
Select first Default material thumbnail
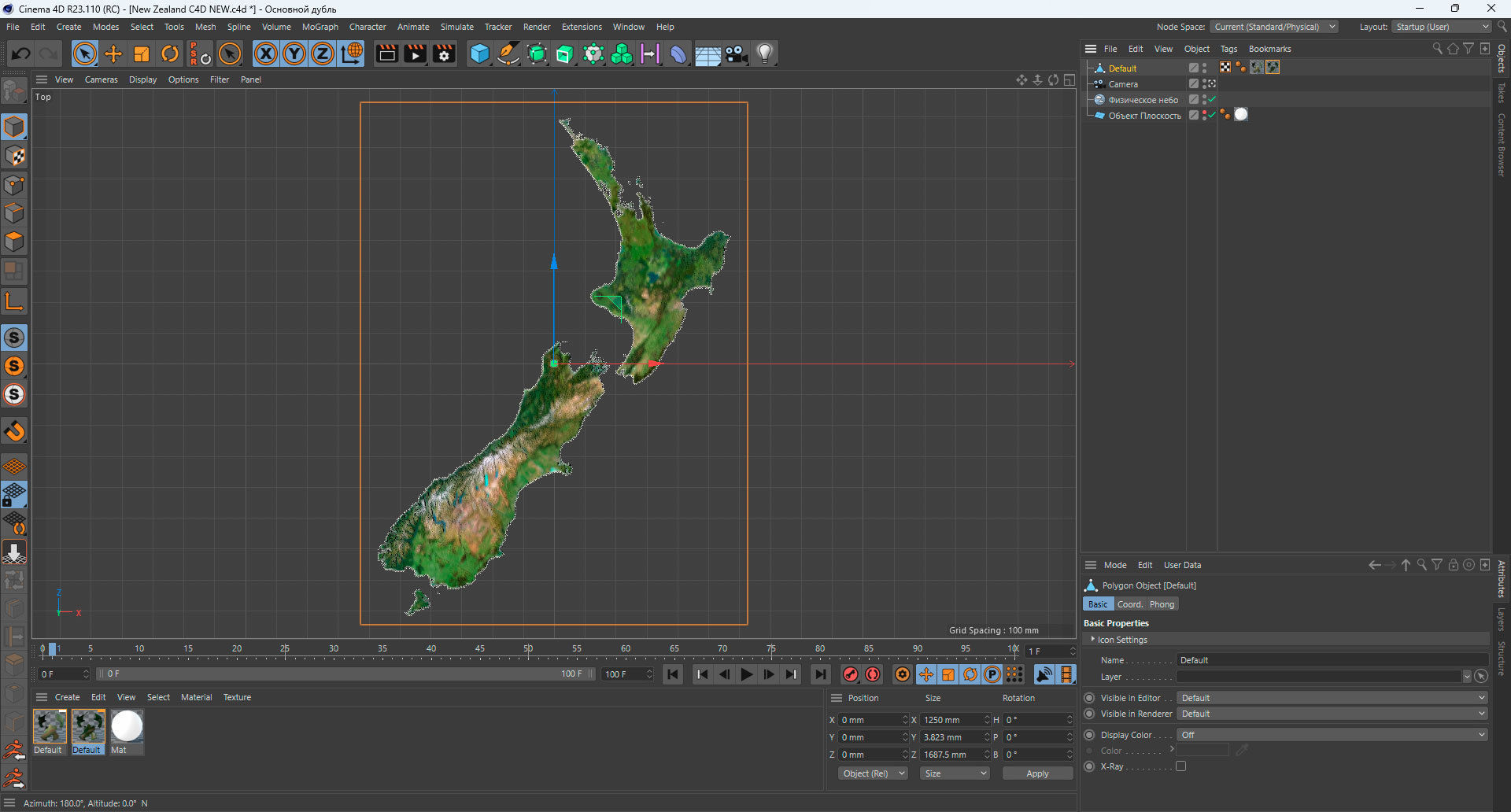pyautogui.click(x=50, y=726)
